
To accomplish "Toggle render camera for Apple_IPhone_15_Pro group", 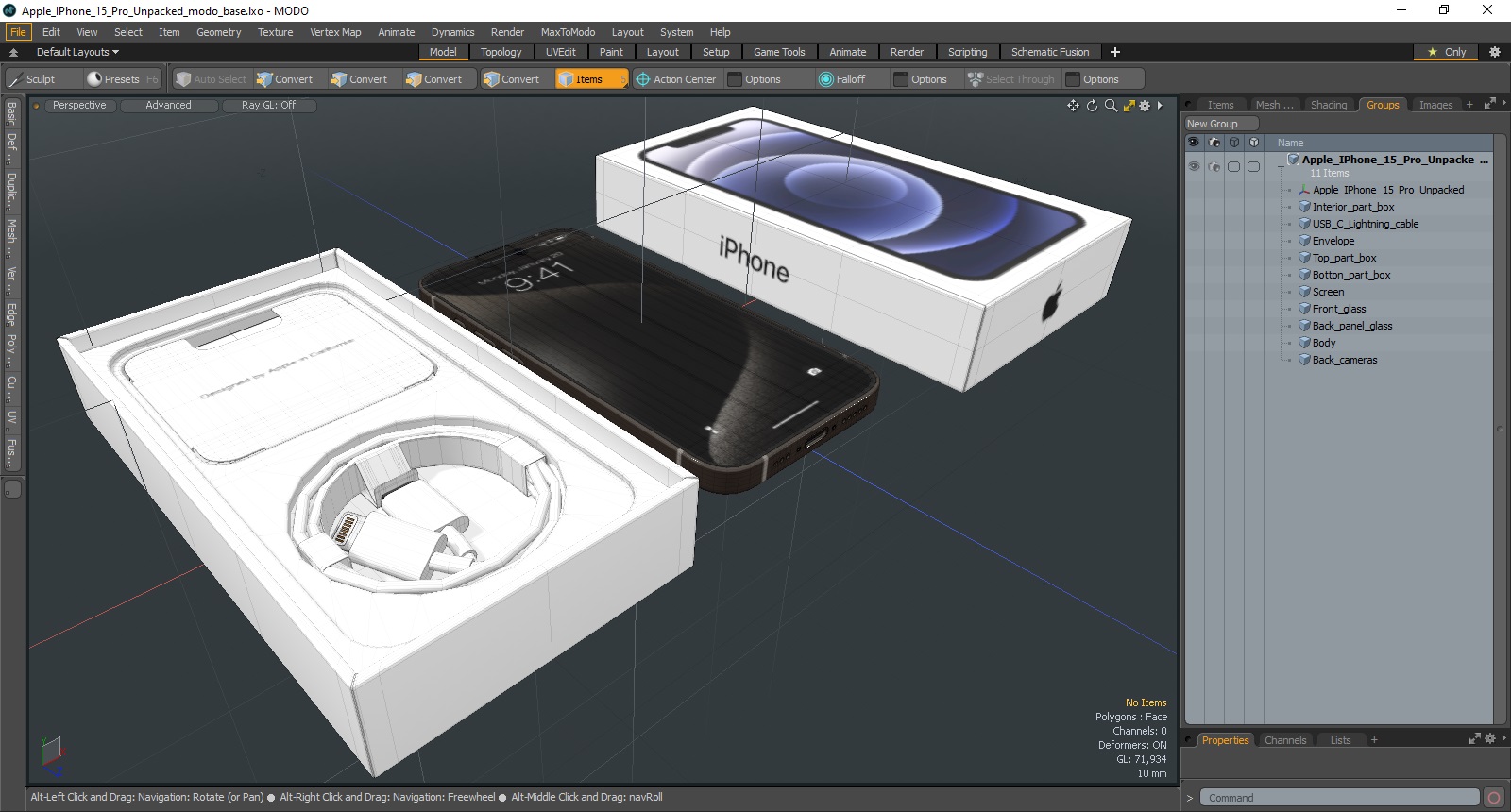I will click(x=1214, y=166).
